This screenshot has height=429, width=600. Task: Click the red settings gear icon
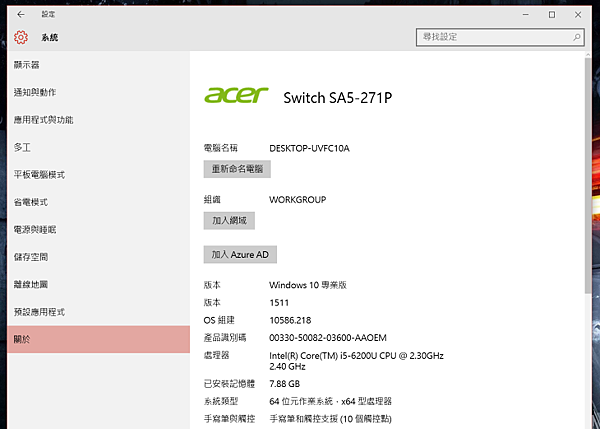click(x=21, y=37)
